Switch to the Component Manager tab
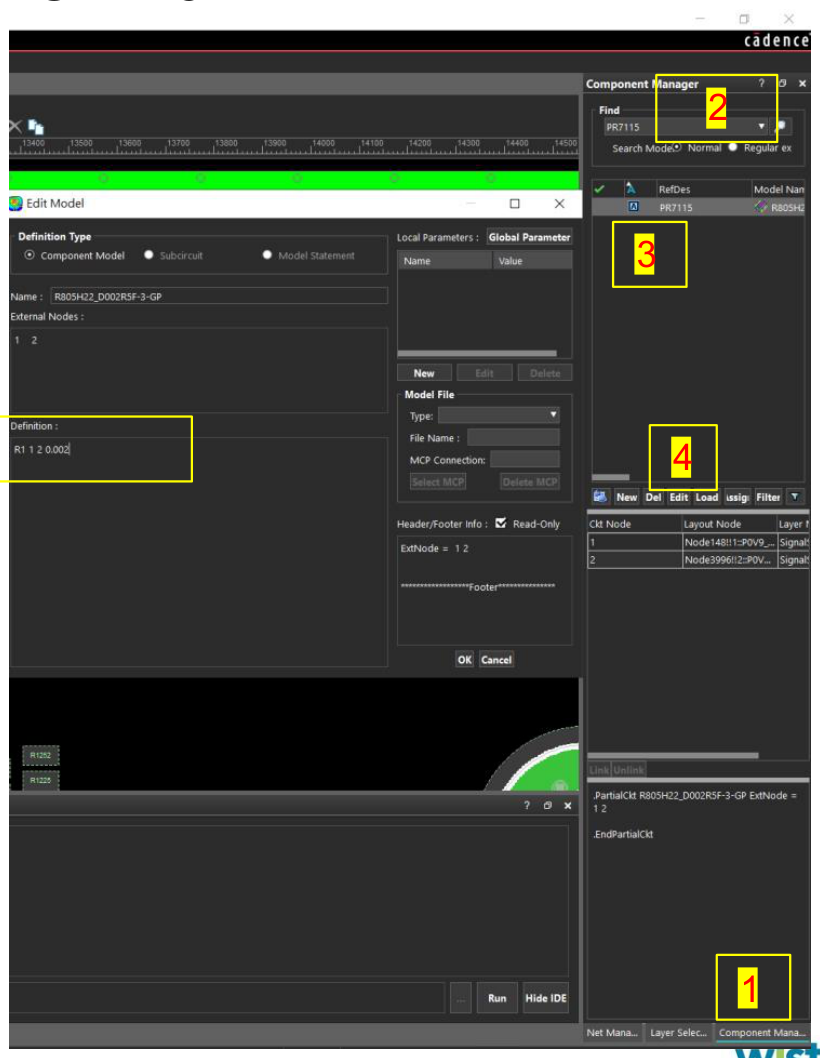Screen dimensions: 820x1058 click(x=762, y=1032)
